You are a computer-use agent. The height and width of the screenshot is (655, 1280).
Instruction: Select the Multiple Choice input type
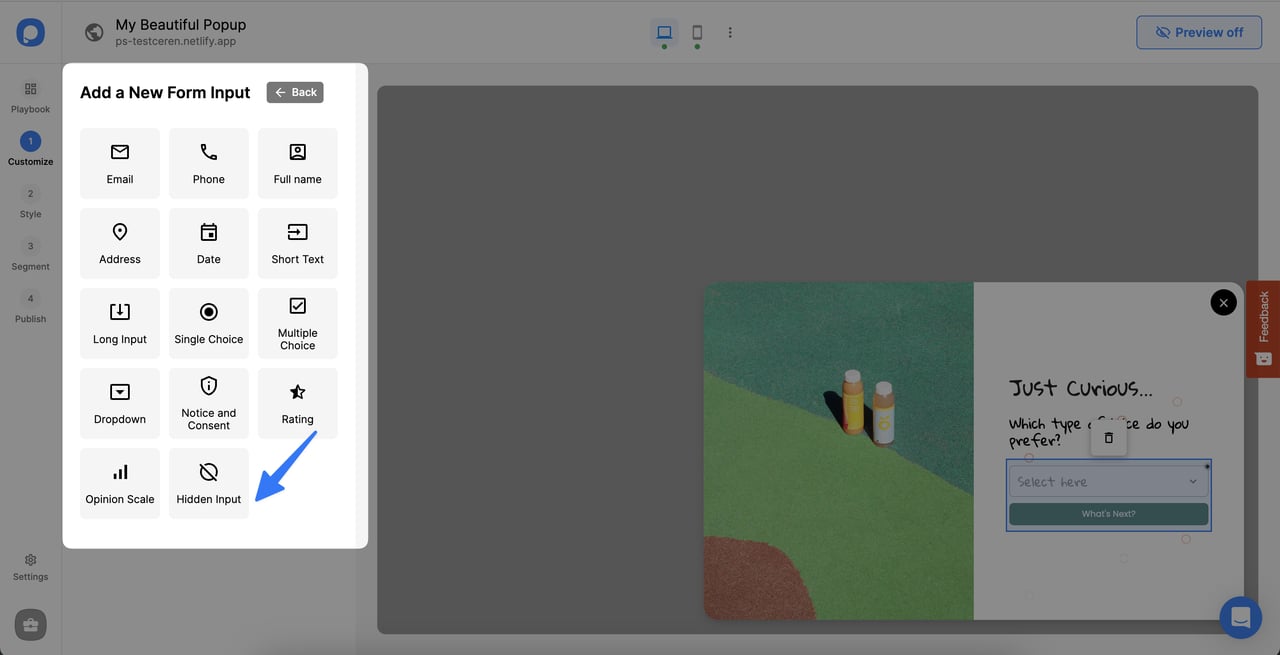point(297,322)
